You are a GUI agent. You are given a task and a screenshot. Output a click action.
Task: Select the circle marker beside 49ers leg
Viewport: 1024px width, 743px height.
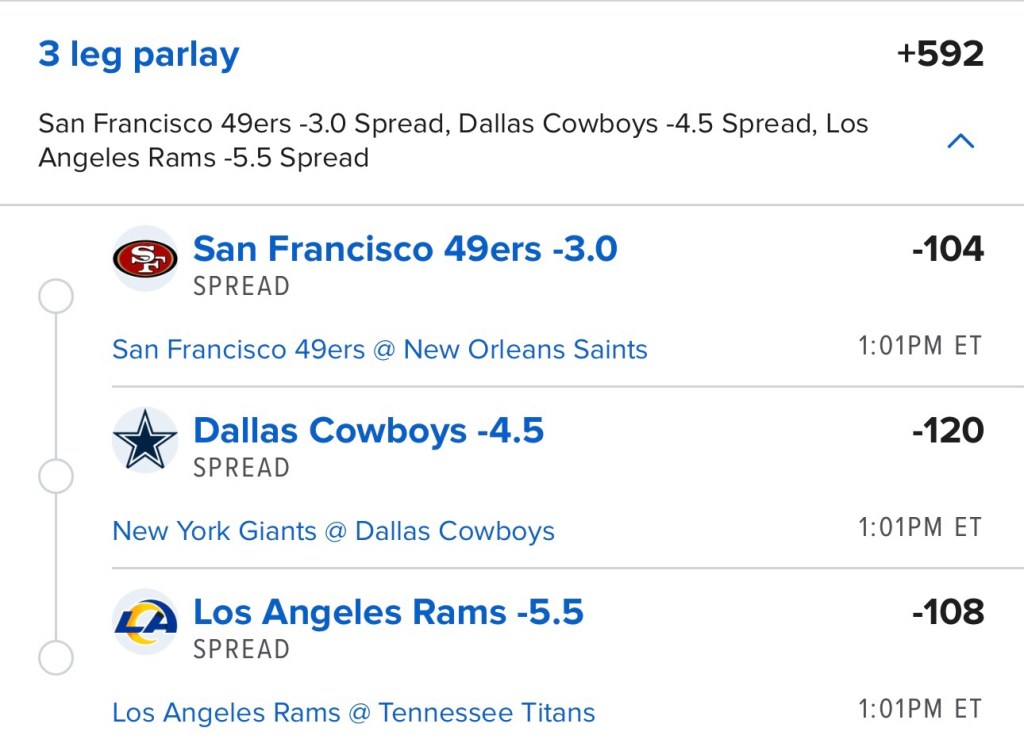click(55, 296)
